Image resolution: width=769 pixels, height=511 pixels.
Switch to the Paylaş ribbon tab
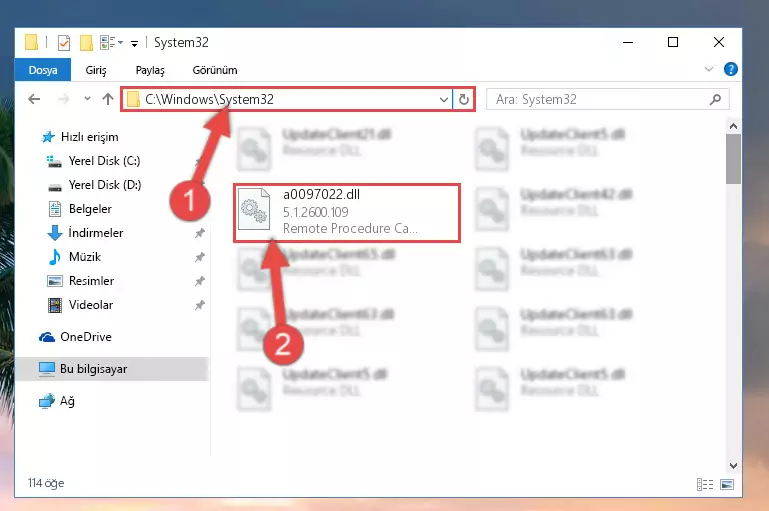coord(150,70)
